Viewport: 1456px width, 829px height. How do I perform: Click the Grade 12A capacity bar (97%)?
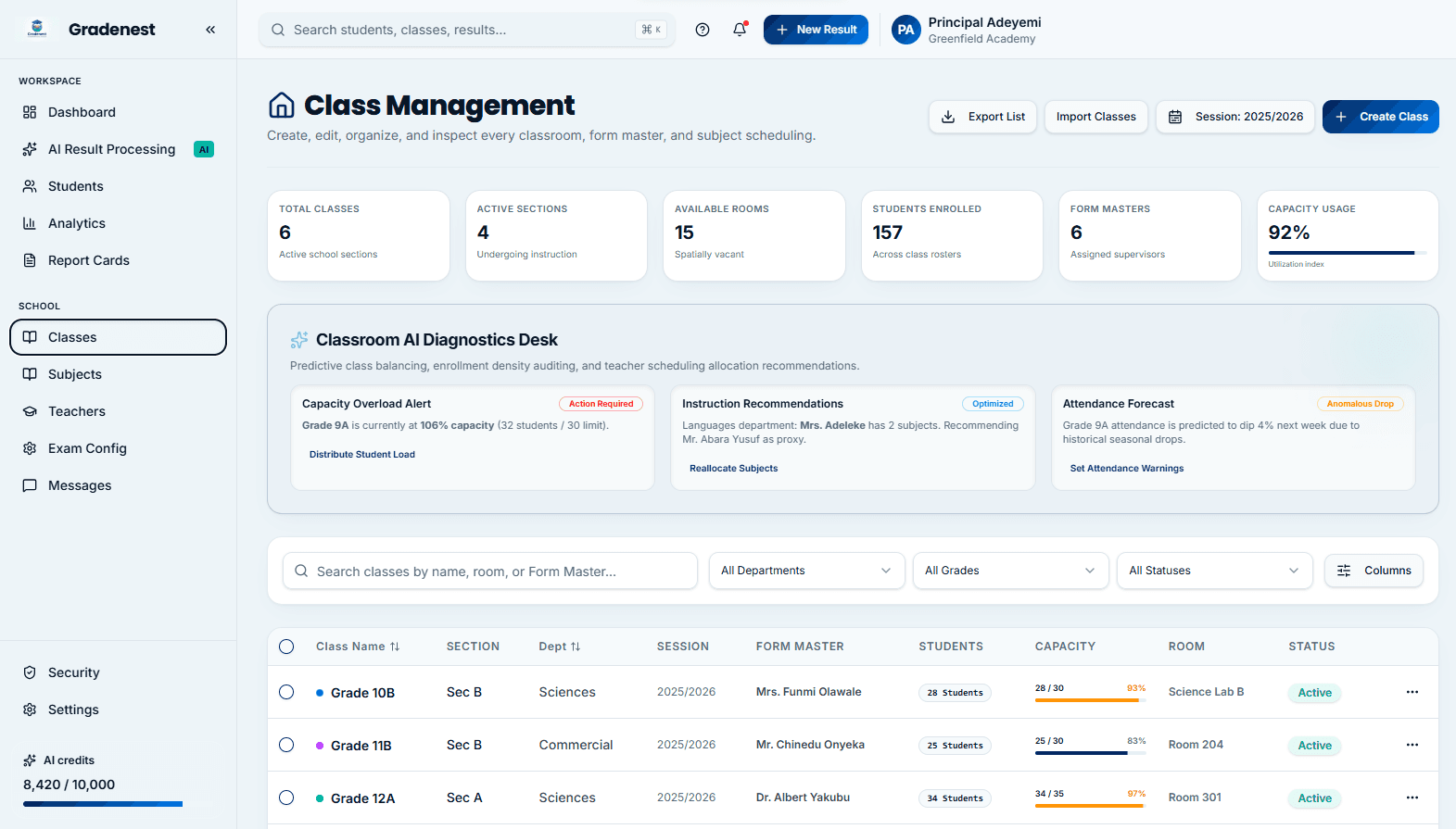tap(1091, 806)
